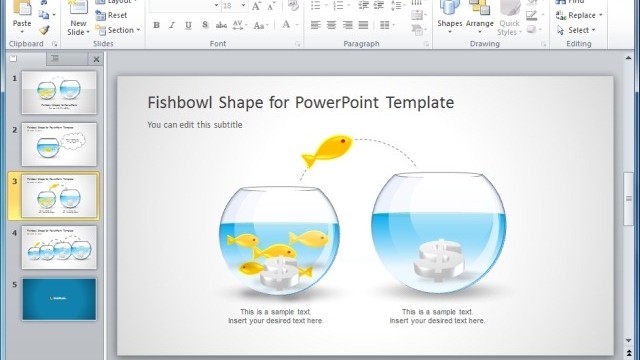Click the Change Case Aa icon

[x=259, y=26]
